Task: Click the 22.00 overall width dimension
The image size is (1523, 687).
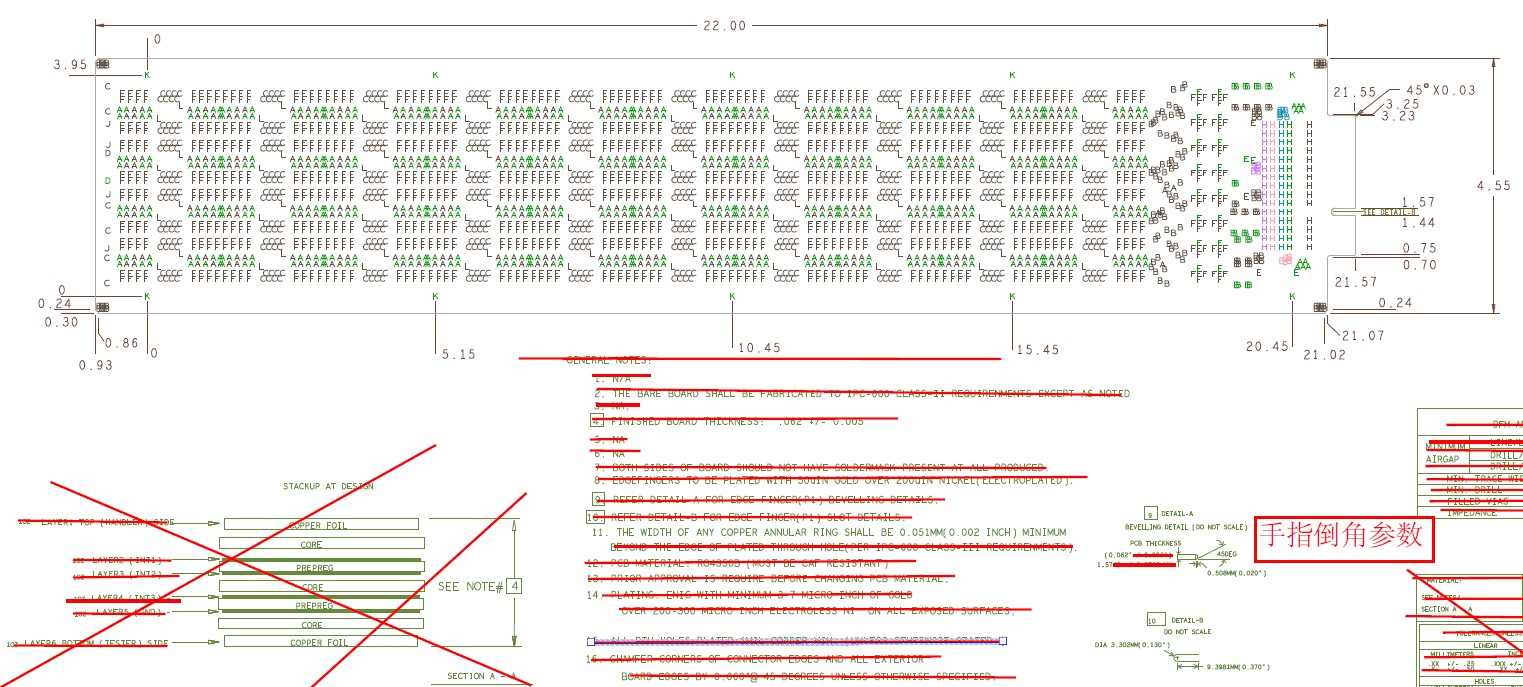Action: click(725, 26)
